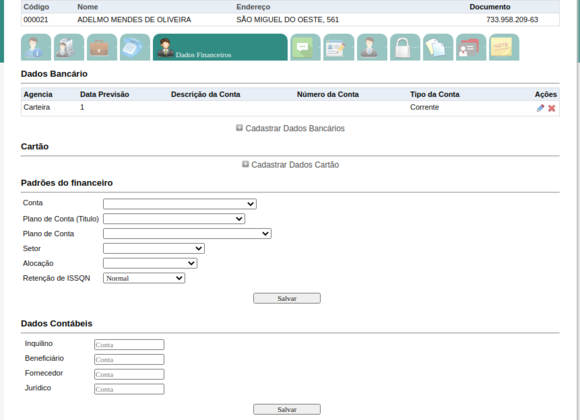Image resolution: width=580 pixels, height=420 pixels.
Task: Focus the Inquilino Conta input field
Action: point(129,345)
